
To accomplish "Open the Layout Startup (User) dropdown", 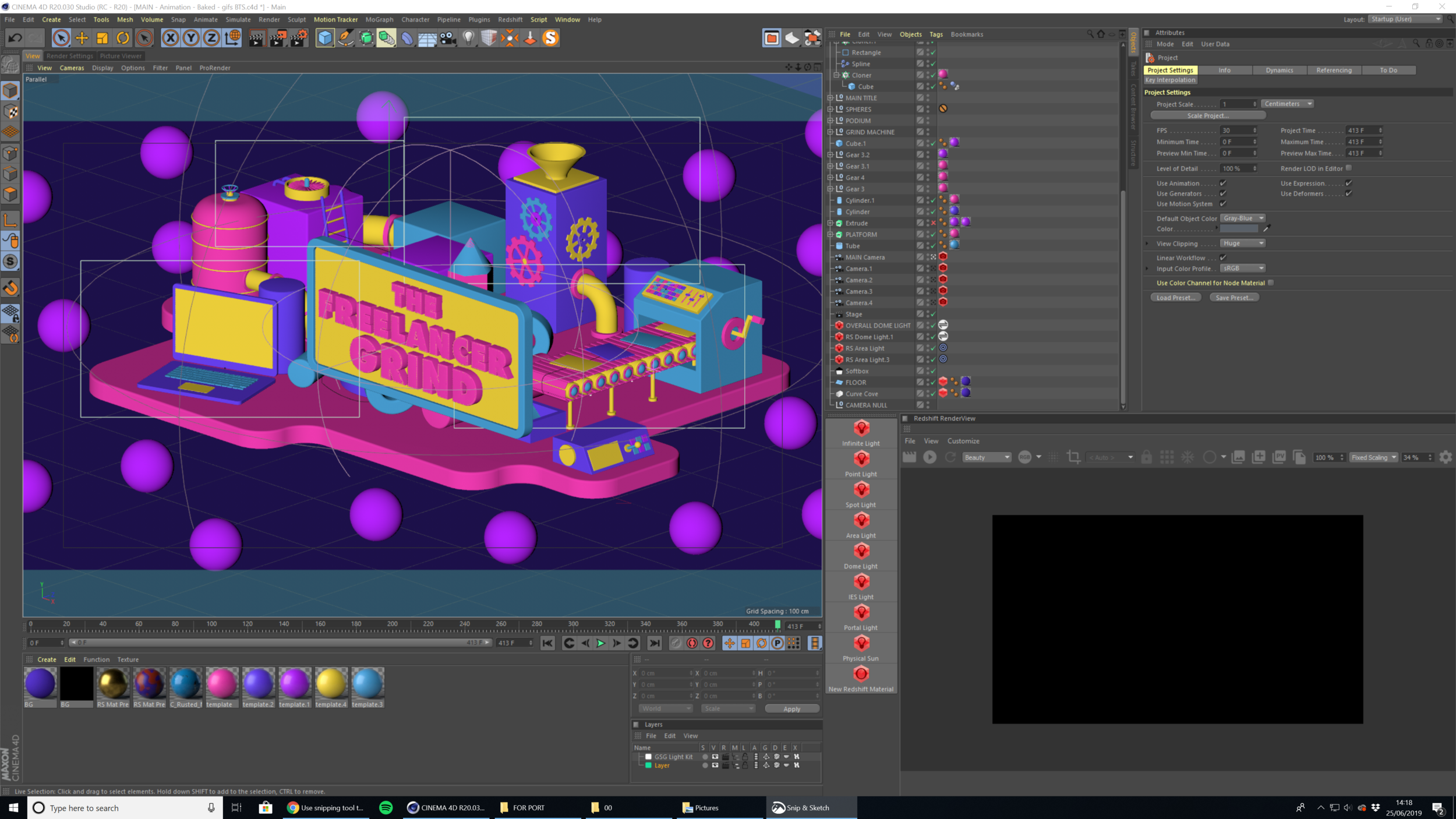I will 1405,19.
